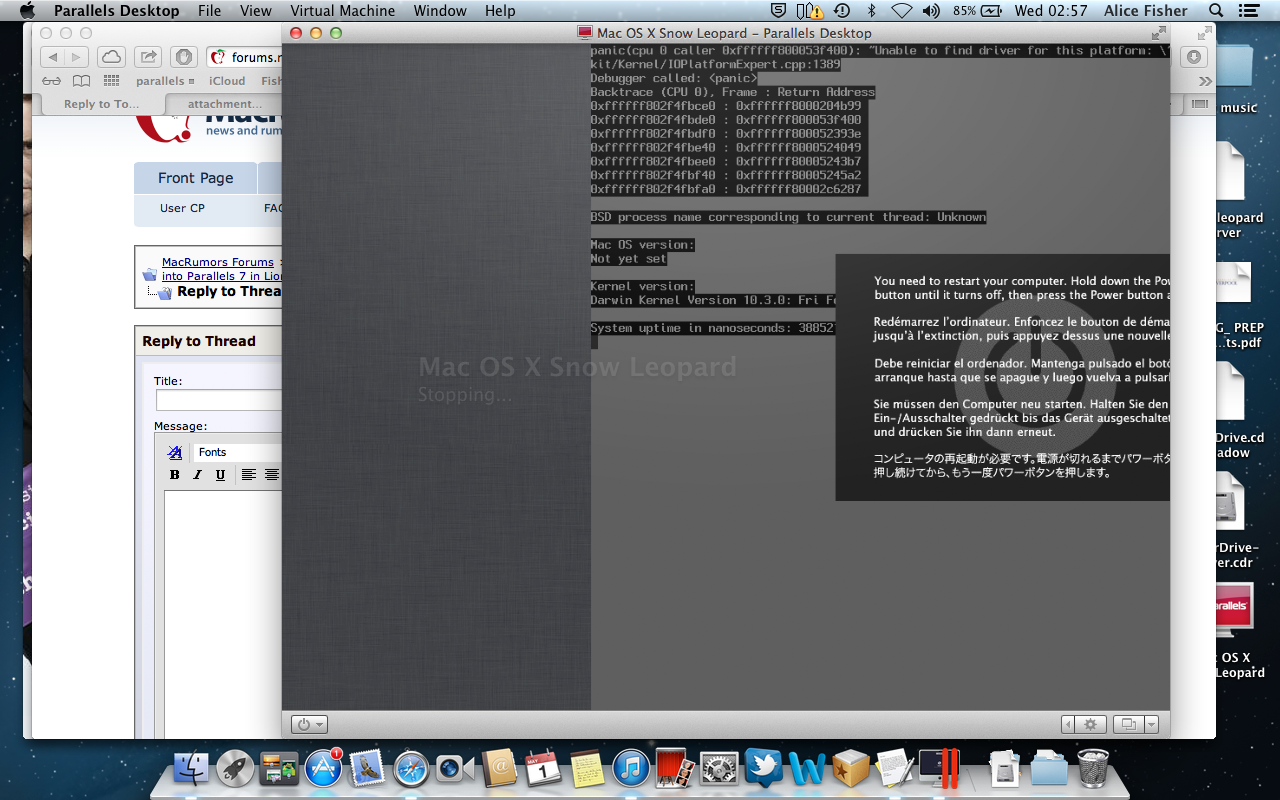The image size is (1280, 800).
Task: Open Calendar from the Dock
Action: click(x=543, y=768)
